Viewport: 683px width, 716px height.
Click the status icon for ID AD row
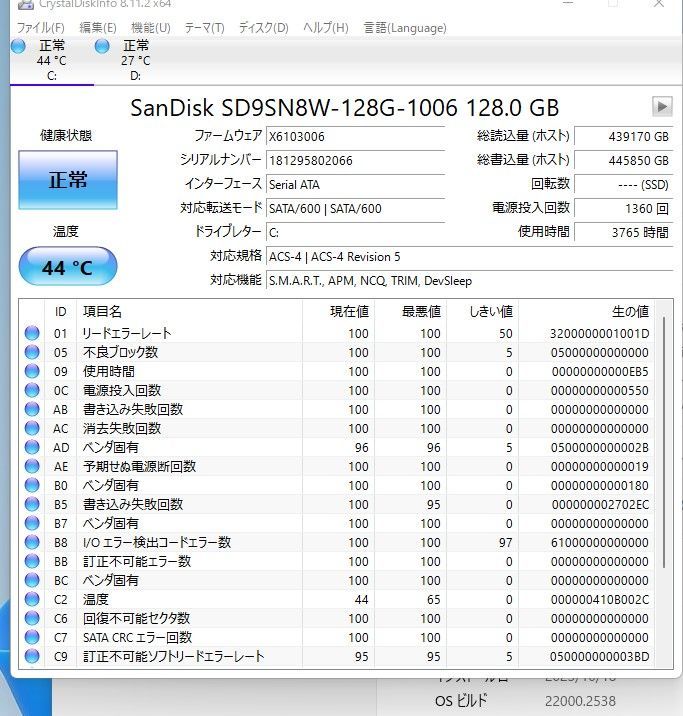point(32,447)
